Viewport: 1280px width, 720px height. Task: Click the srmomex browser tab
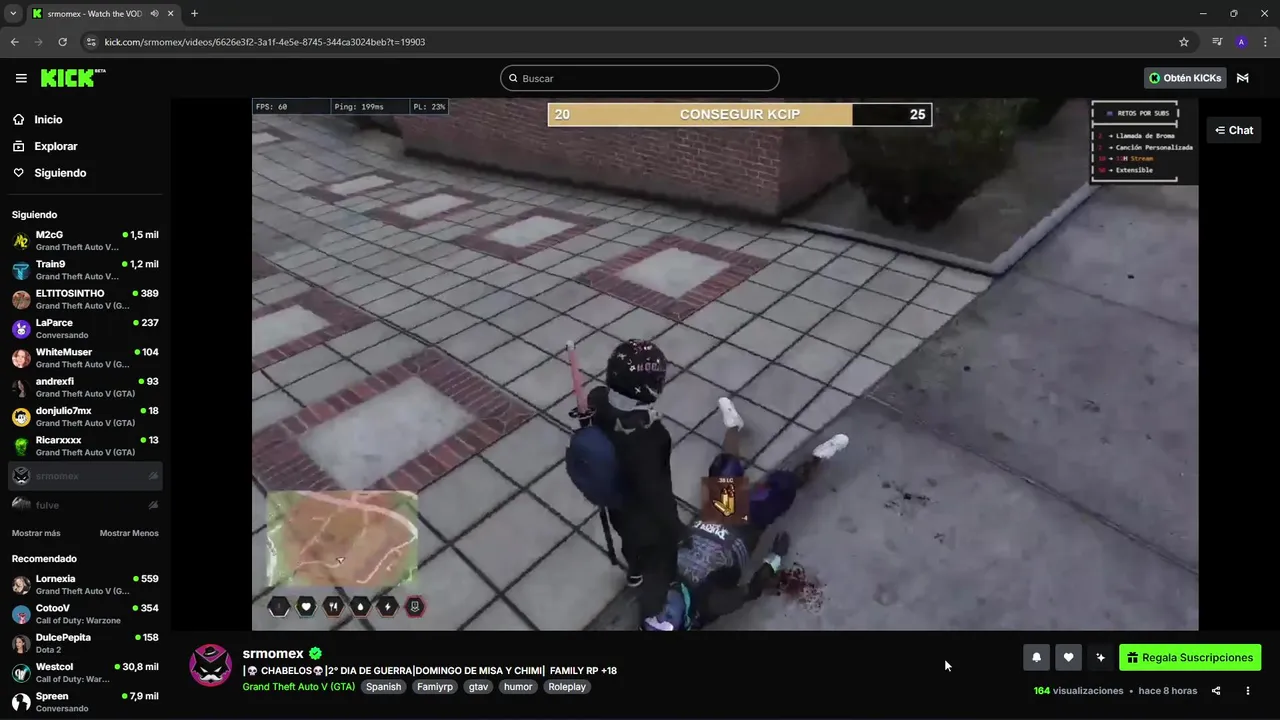tap(103, 14)
